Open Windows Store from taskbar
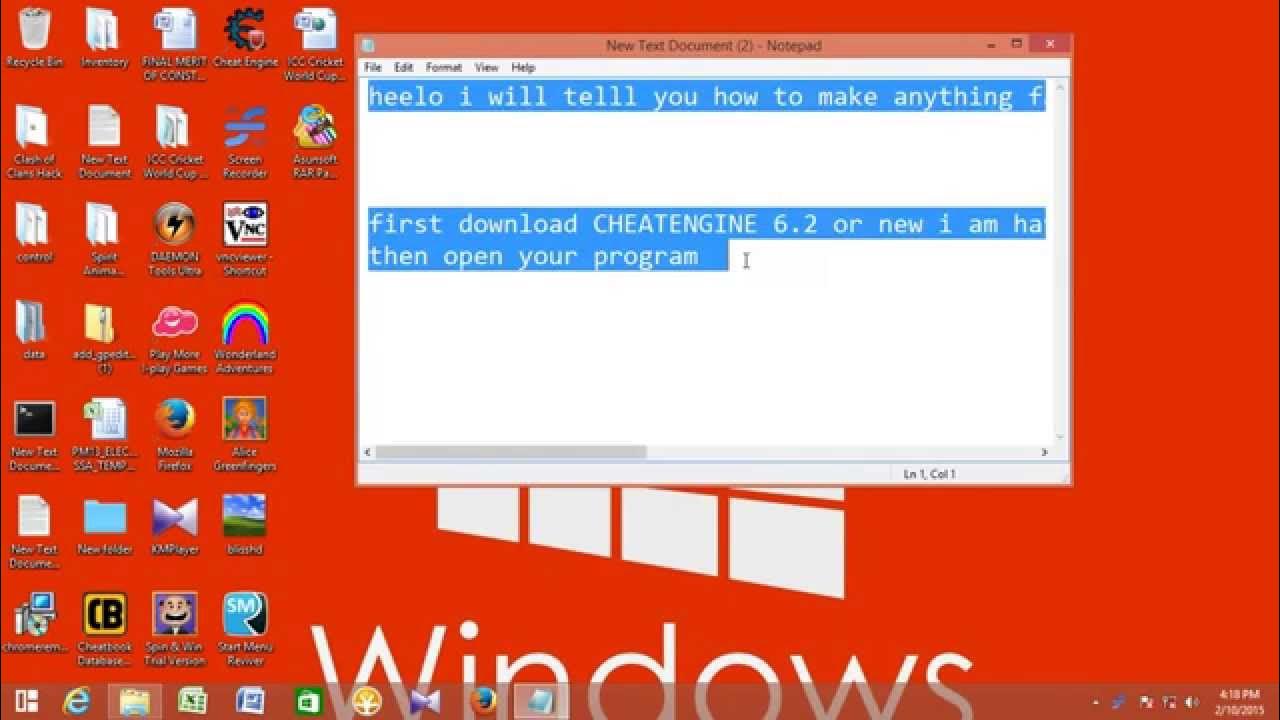 (x=308, y=701)
